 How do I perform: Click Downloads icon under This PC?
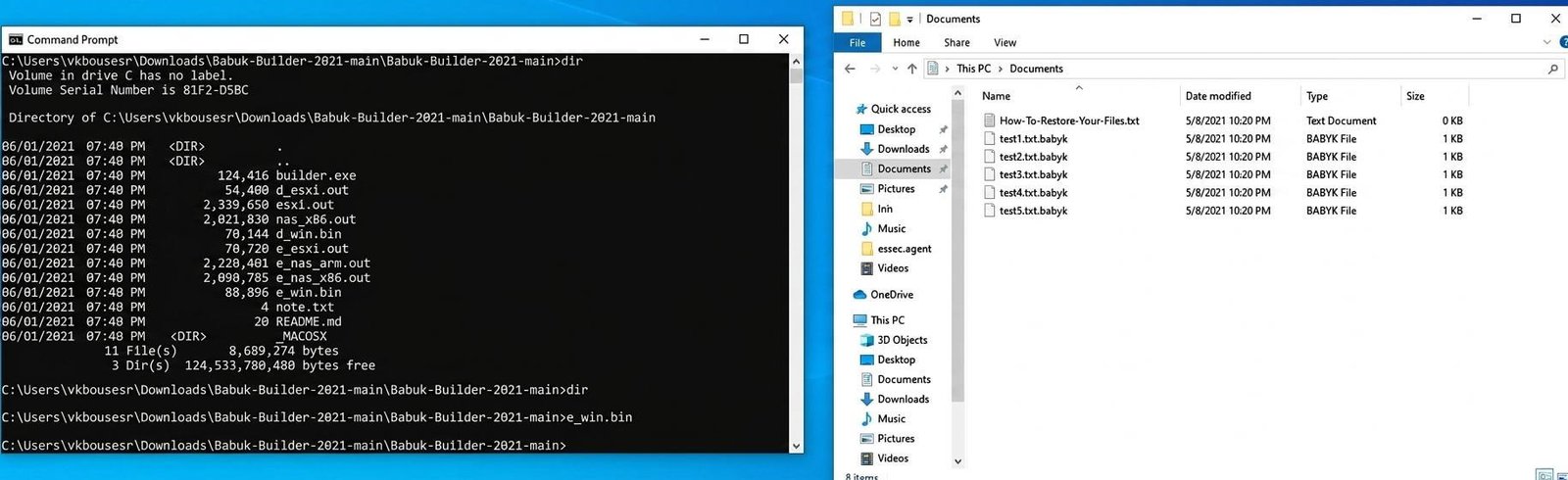point(866,399)
